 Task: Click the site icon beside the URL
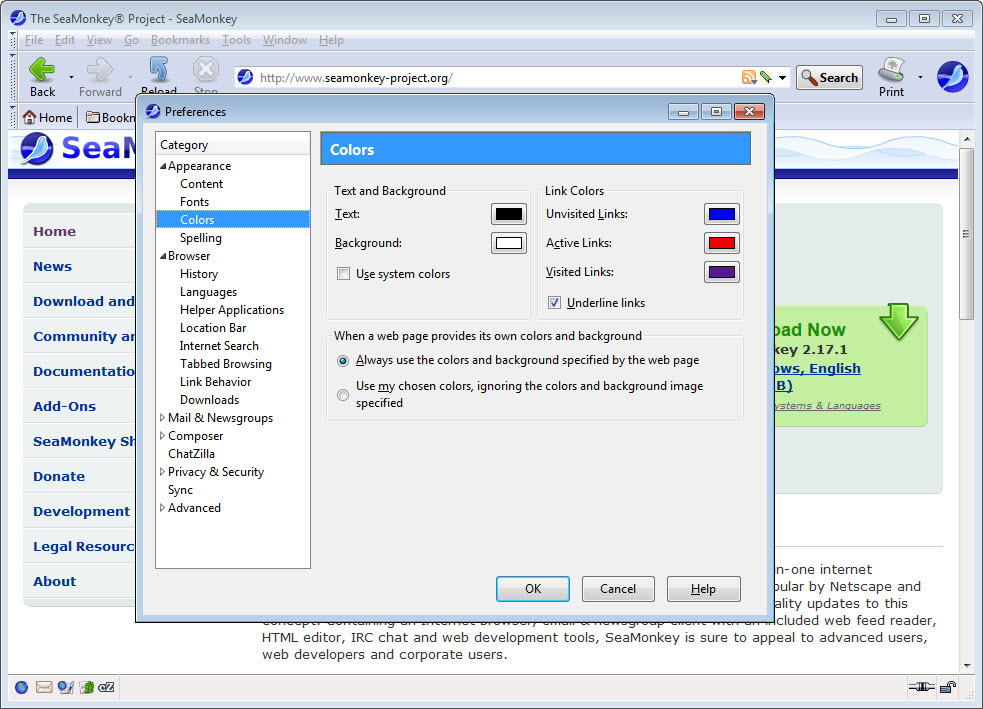pos(245,77)
